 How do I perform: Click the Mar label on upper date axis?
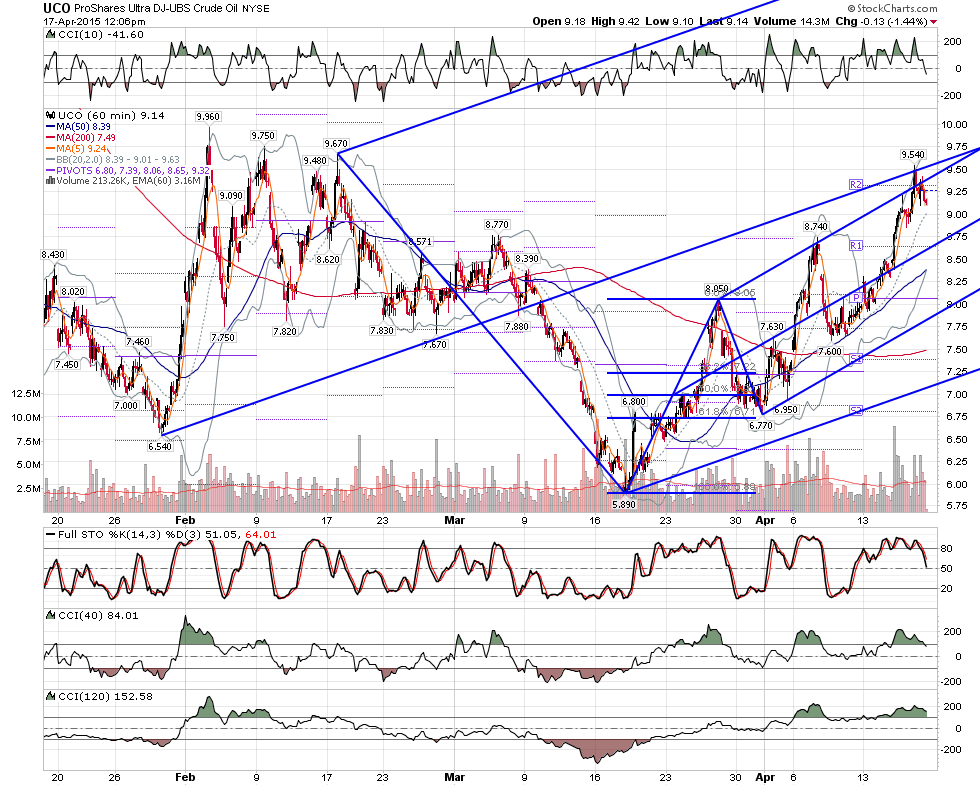pyautogui.click(x=454, y=520)
